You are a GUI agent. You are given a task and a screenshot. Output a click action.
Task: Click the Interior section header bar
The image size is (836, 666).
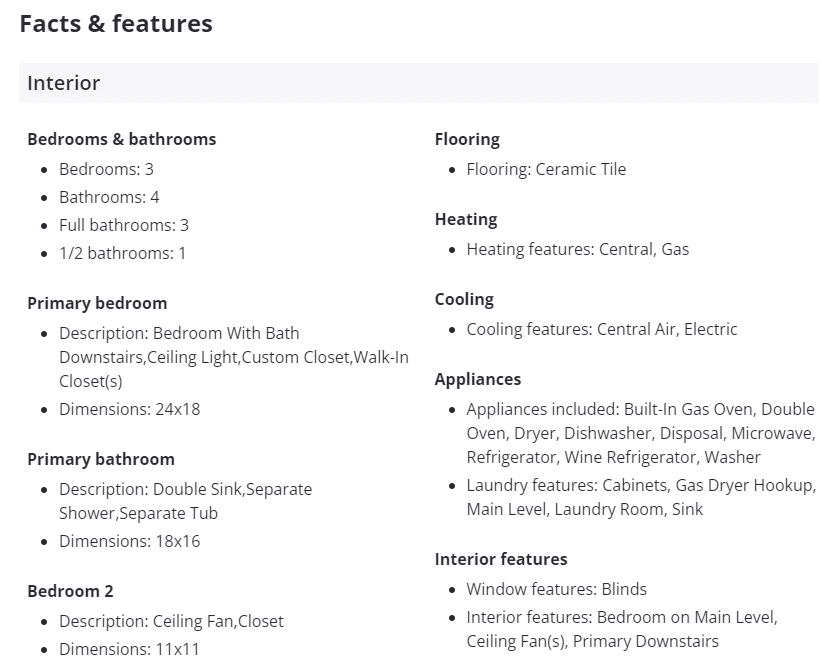coord(418,83)
